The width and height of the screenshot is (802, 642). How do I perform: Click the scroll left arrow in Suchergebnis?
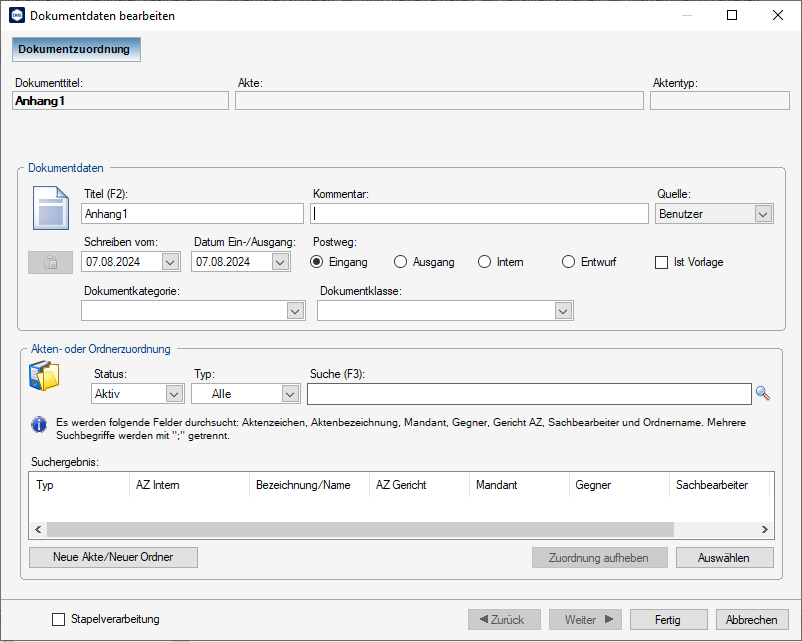(38, 529)
